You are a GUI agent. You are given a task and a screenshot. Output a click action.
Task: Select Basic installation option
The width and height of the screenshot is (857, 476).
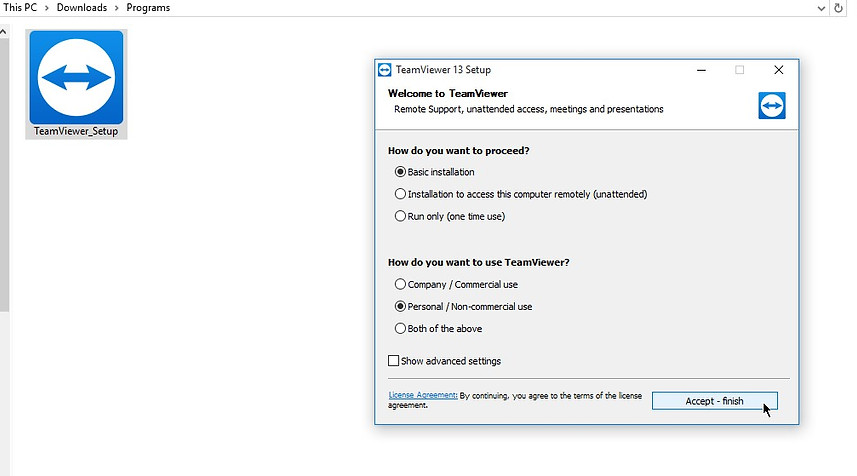(x=435, y=172)
